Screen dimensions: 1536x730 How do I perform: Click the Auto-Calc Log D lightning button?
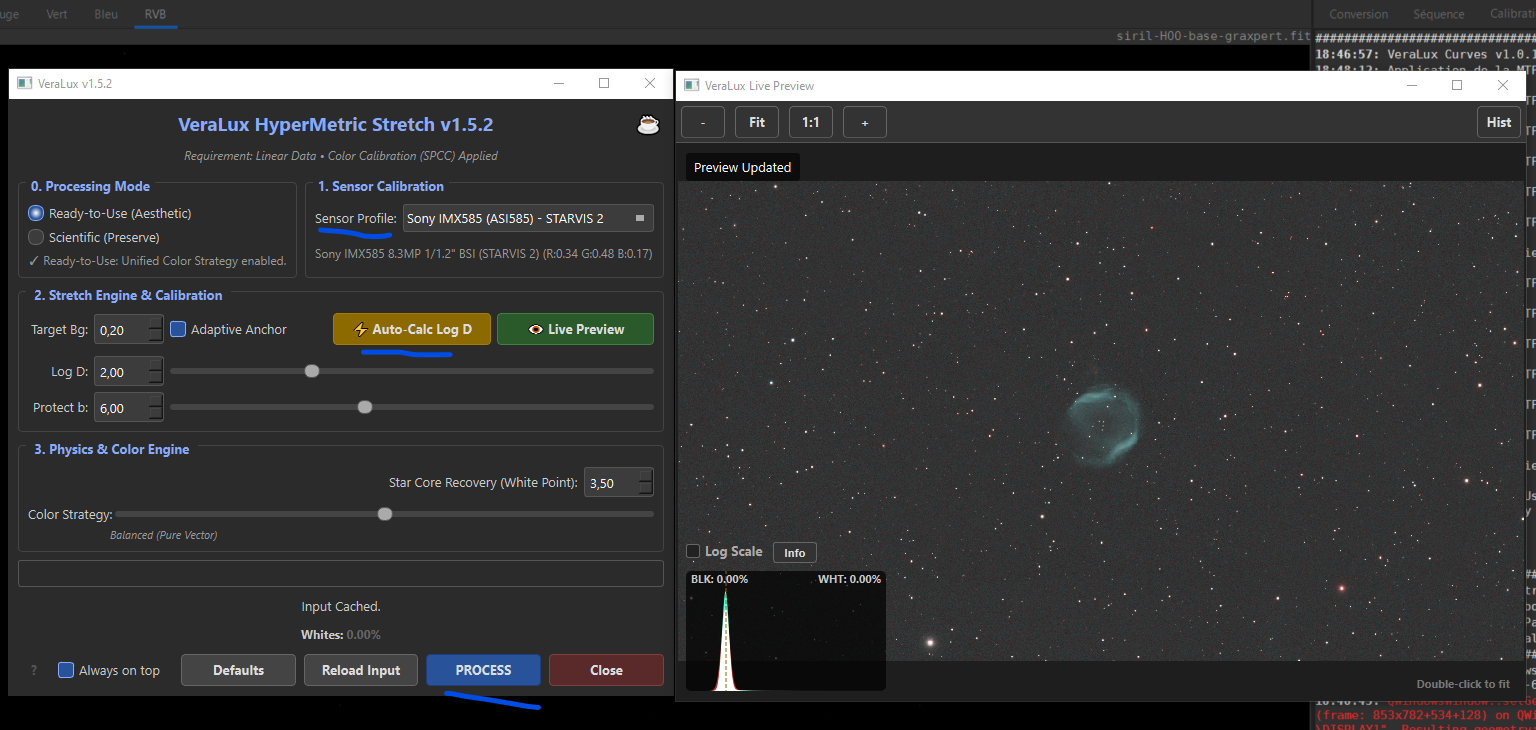click(x=412, y=329)
